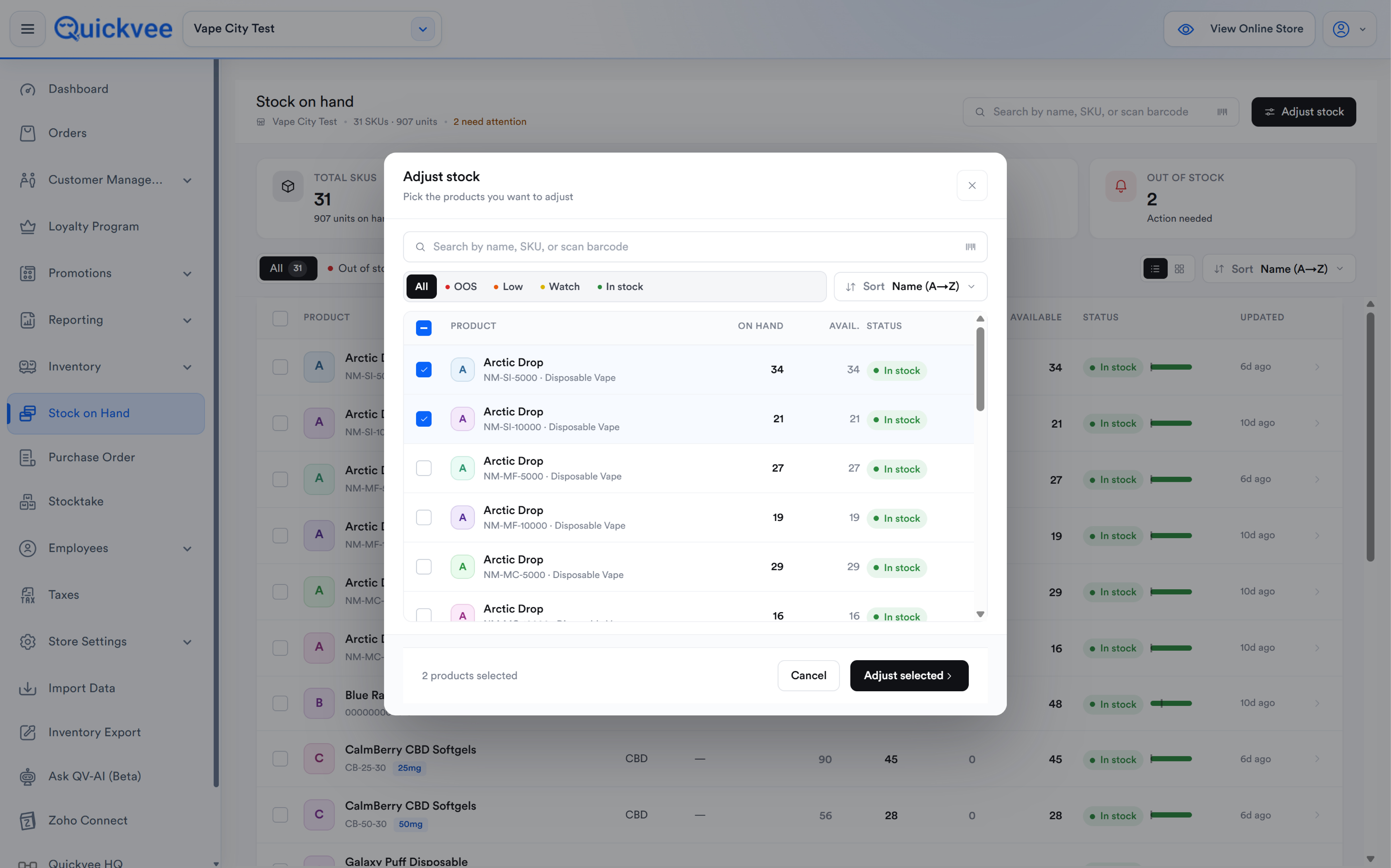This screenshot has height=868, width=1391.
Task: Click the main page scrollbar thumb
Action: (x=1370, y=437)
